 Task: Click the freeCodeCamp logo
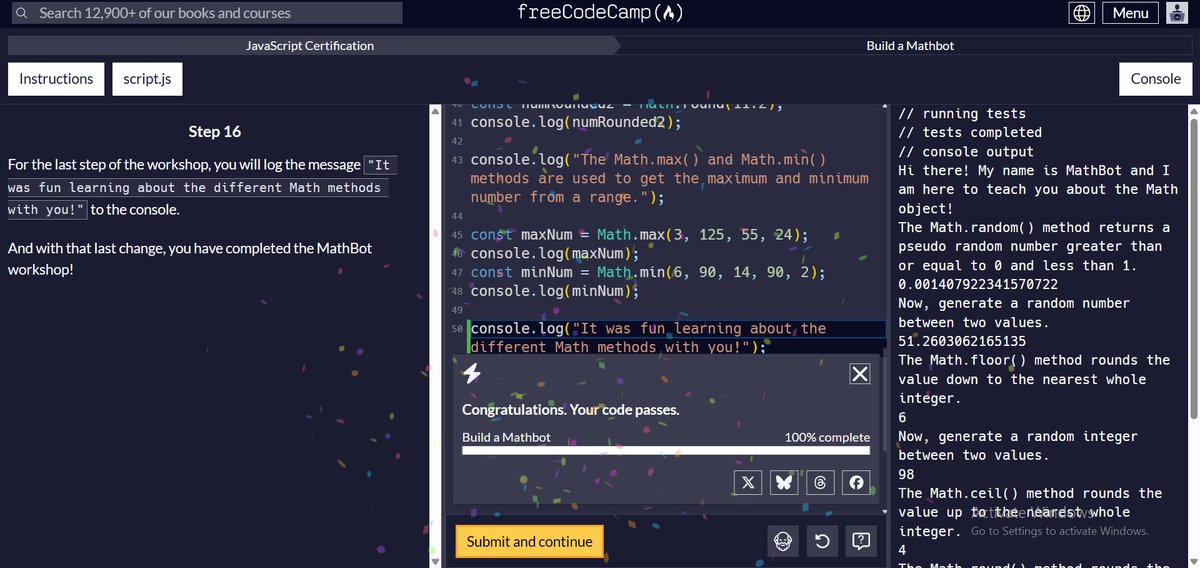(600, 13)
